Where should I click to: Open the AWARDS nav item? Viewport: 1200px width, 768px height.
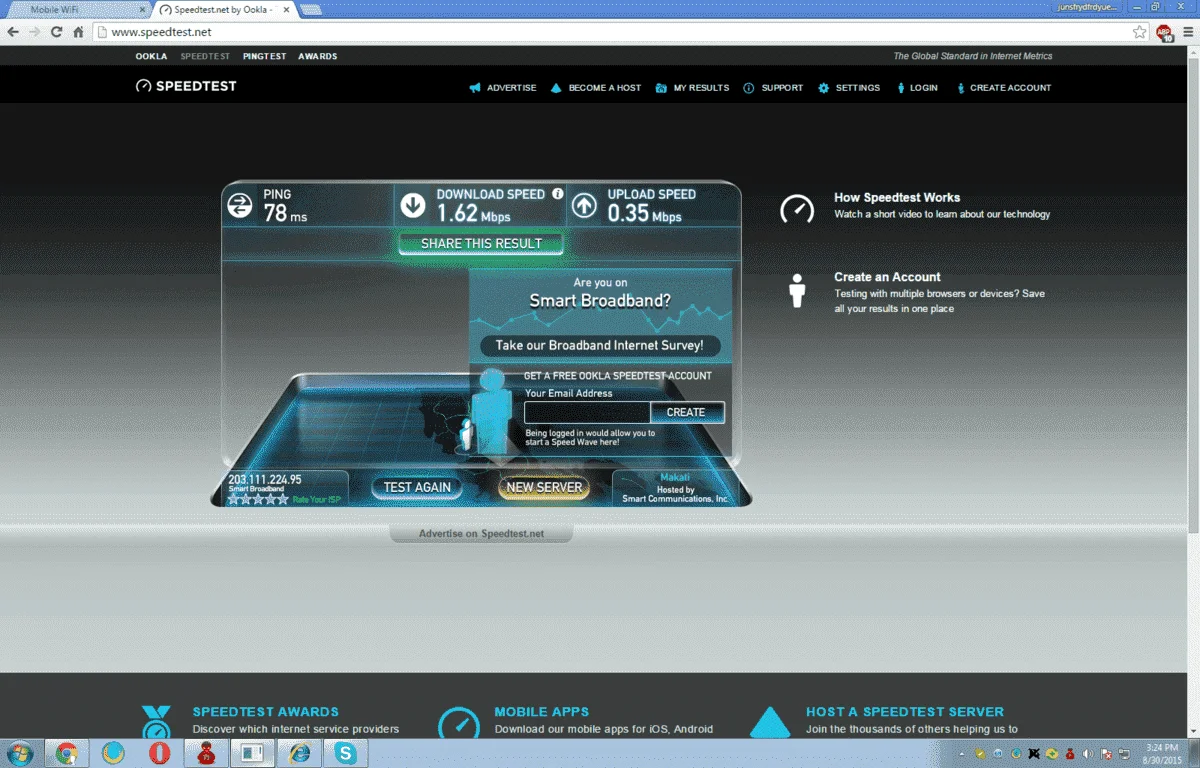click(318, 56)
